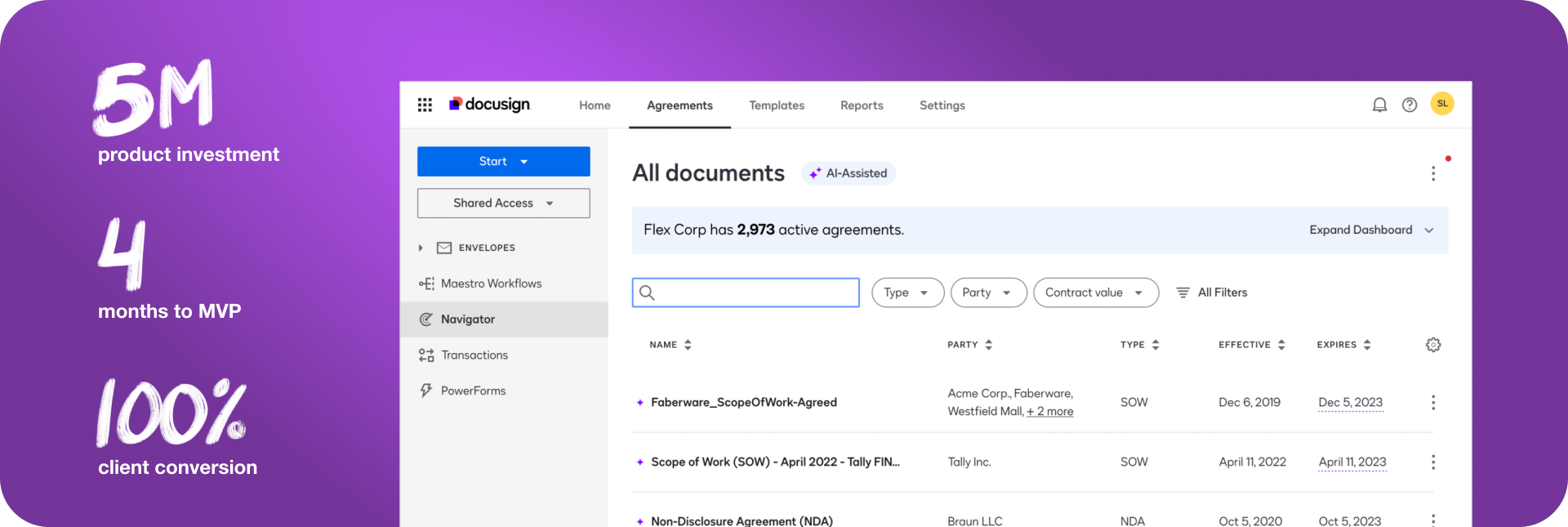This screenshot has height=527, width=1568.
Task: Open Scope of Work (SOW) April 2022 document
Action: tap(775, 462)
